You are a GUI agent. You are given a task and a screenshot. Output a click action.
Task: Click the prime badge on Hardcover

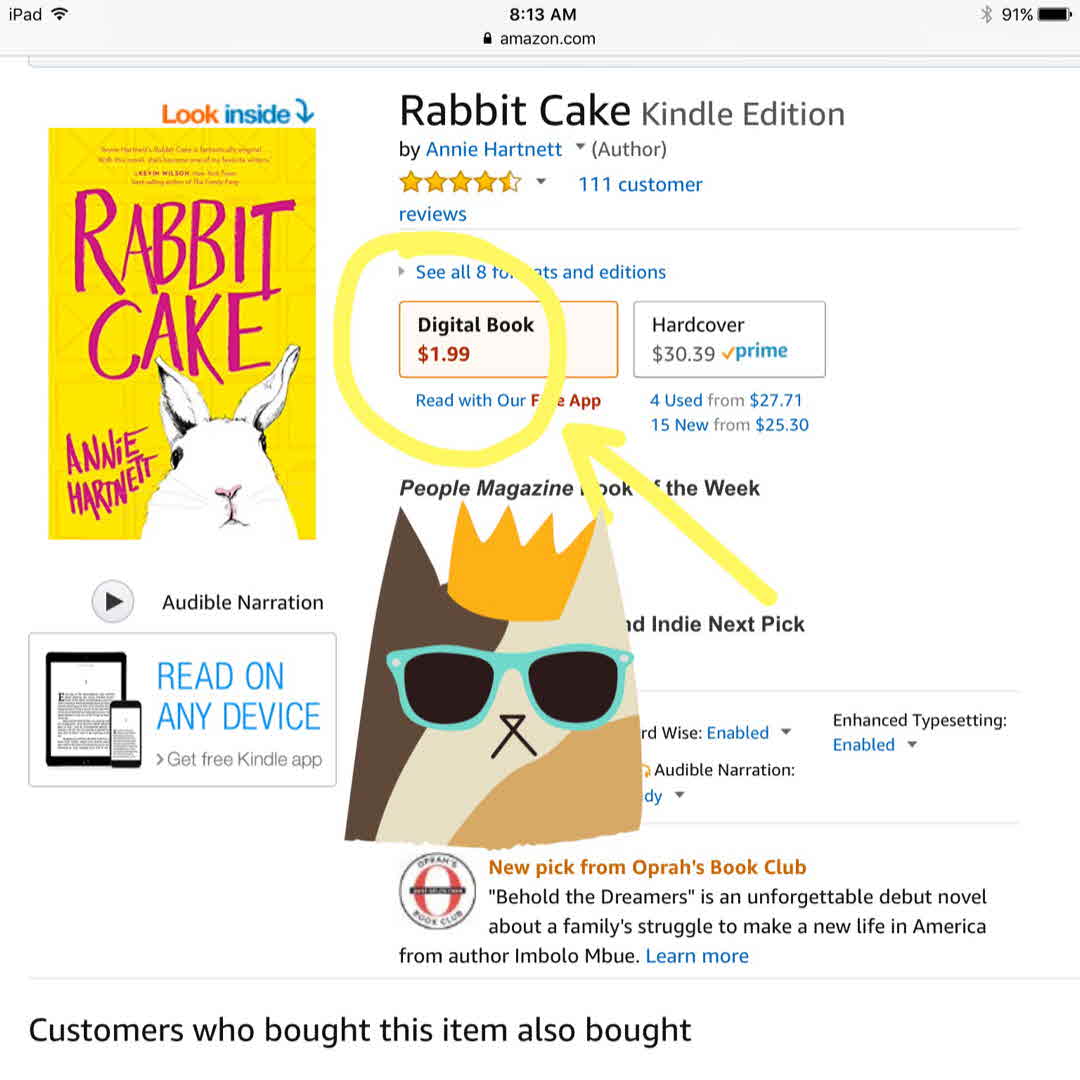(754, 351)
